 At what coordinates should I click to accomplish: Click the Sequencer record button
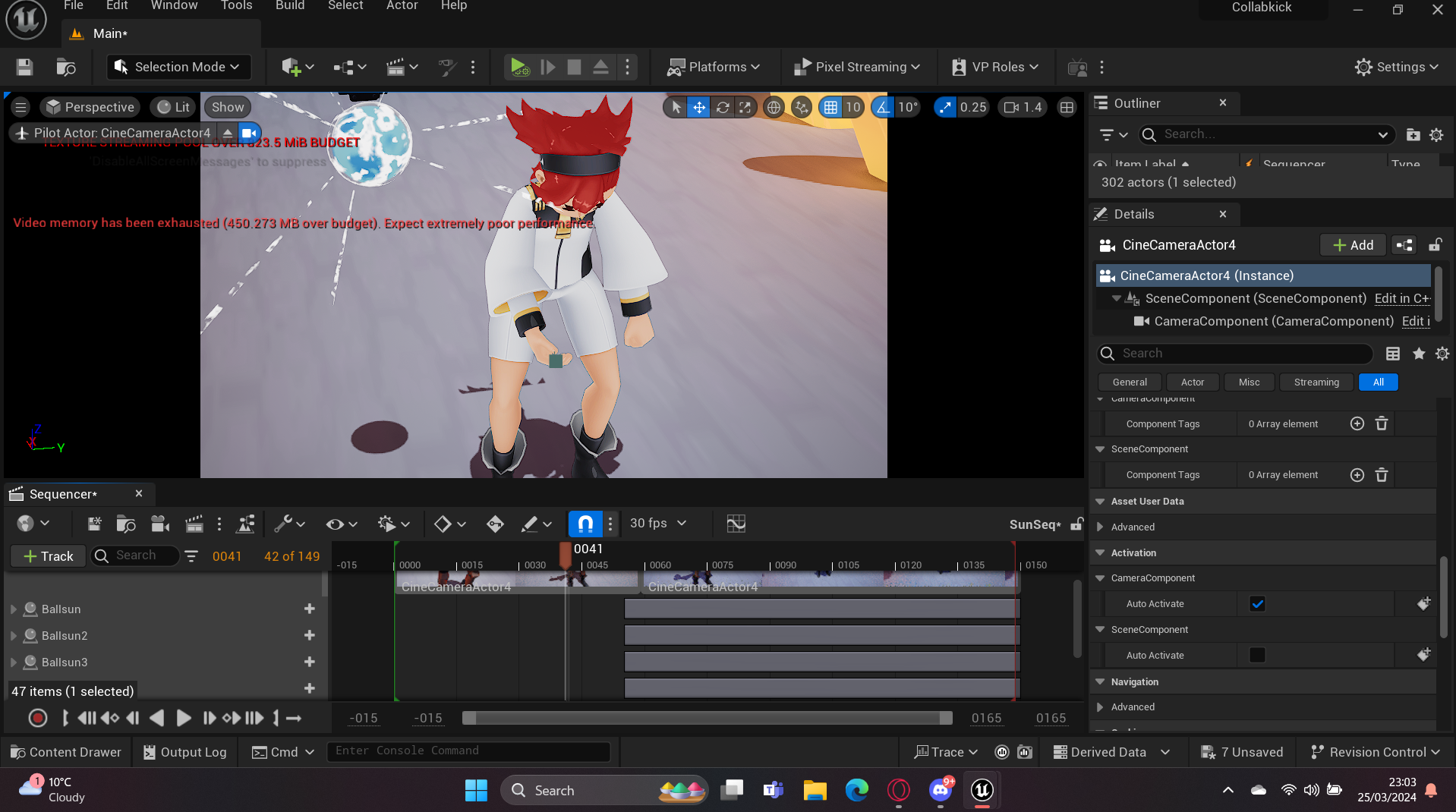pos(37,718)
